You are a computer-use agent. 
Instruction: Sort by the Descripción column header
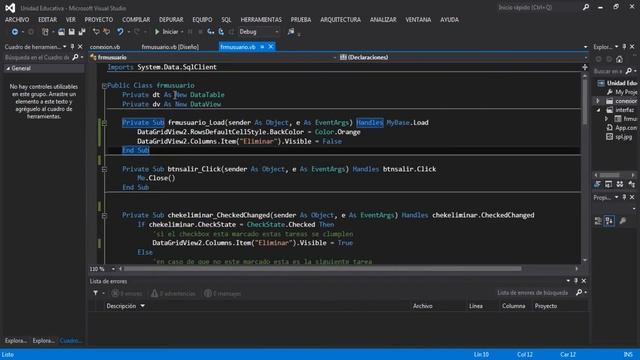[x=121, y=306]
